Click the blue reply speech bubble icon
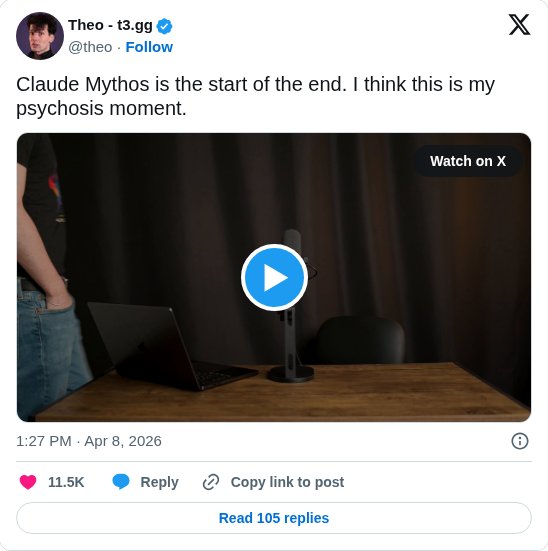Screen dimensions: 548x551 (x=121, y=482)
